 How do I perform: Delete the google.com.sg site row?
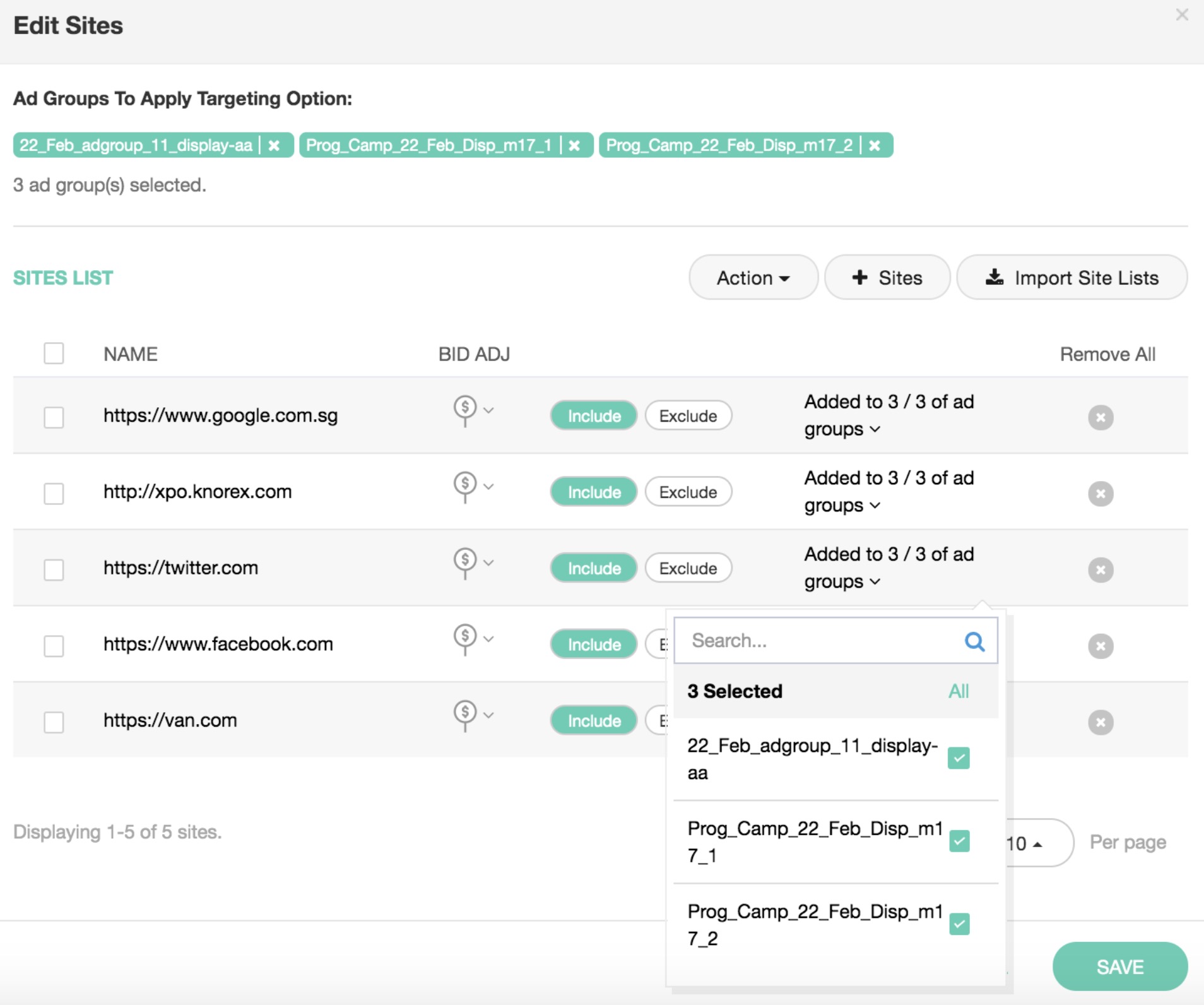1100,417
